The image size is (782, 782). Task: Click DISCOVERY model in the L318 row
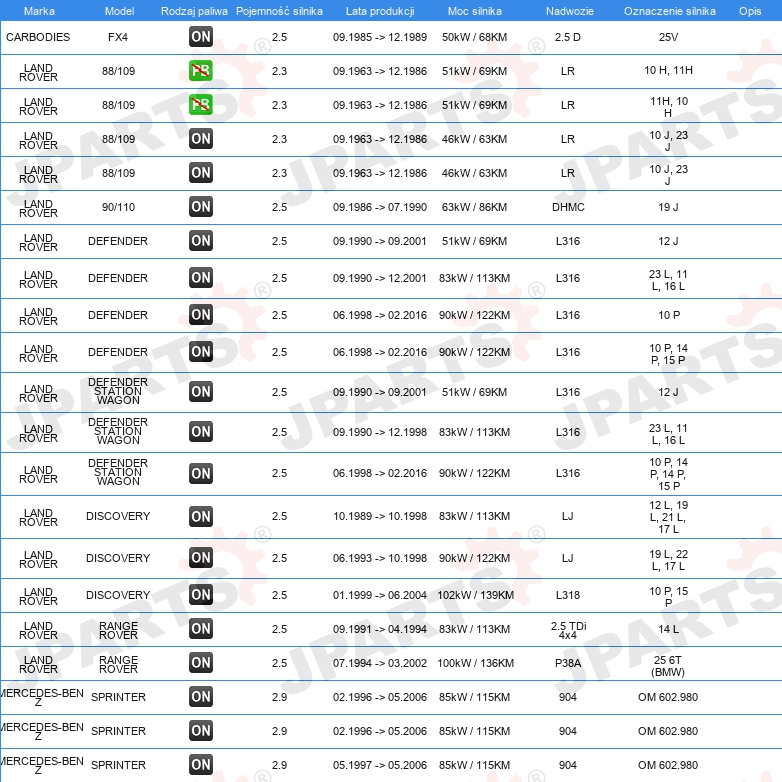pyautogui.click(x=118, y=595)
